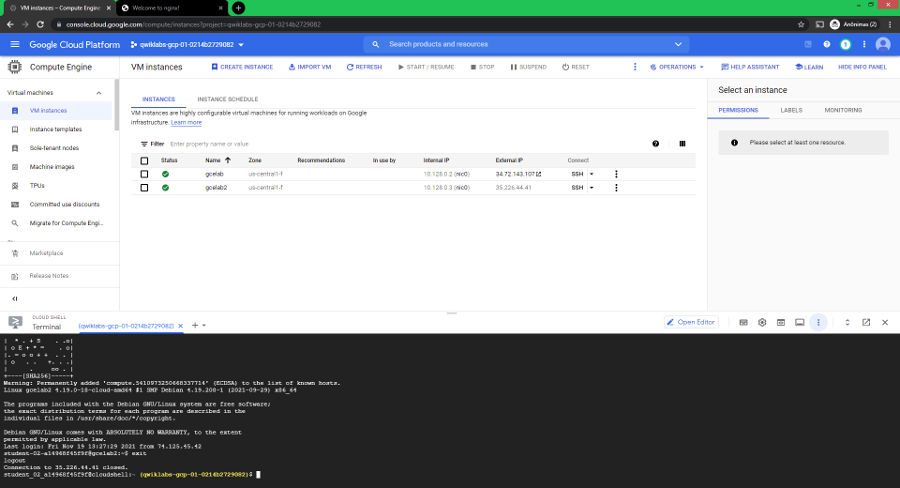Follow the Learn more link
900x488 pixels.
(x=186, y=123)
